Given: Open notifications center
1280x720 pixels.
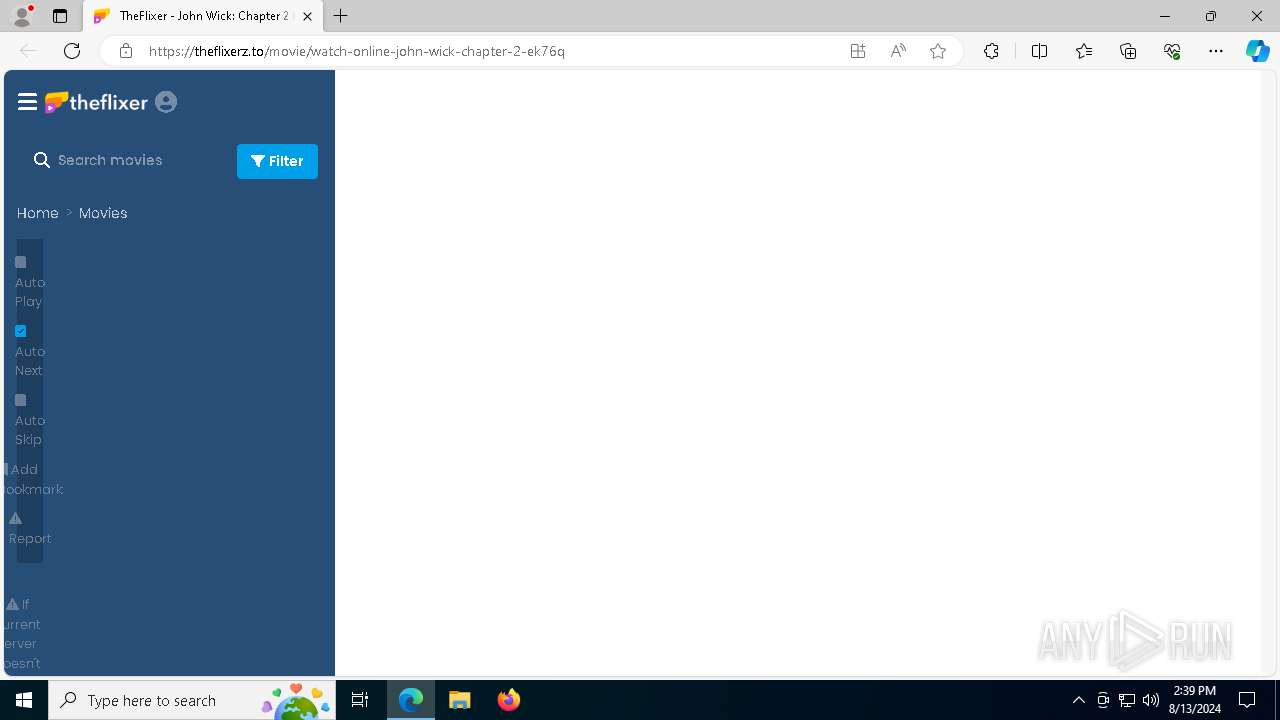Looking at the screenshot, I should pyautogui.click(x=1247, y=700).
